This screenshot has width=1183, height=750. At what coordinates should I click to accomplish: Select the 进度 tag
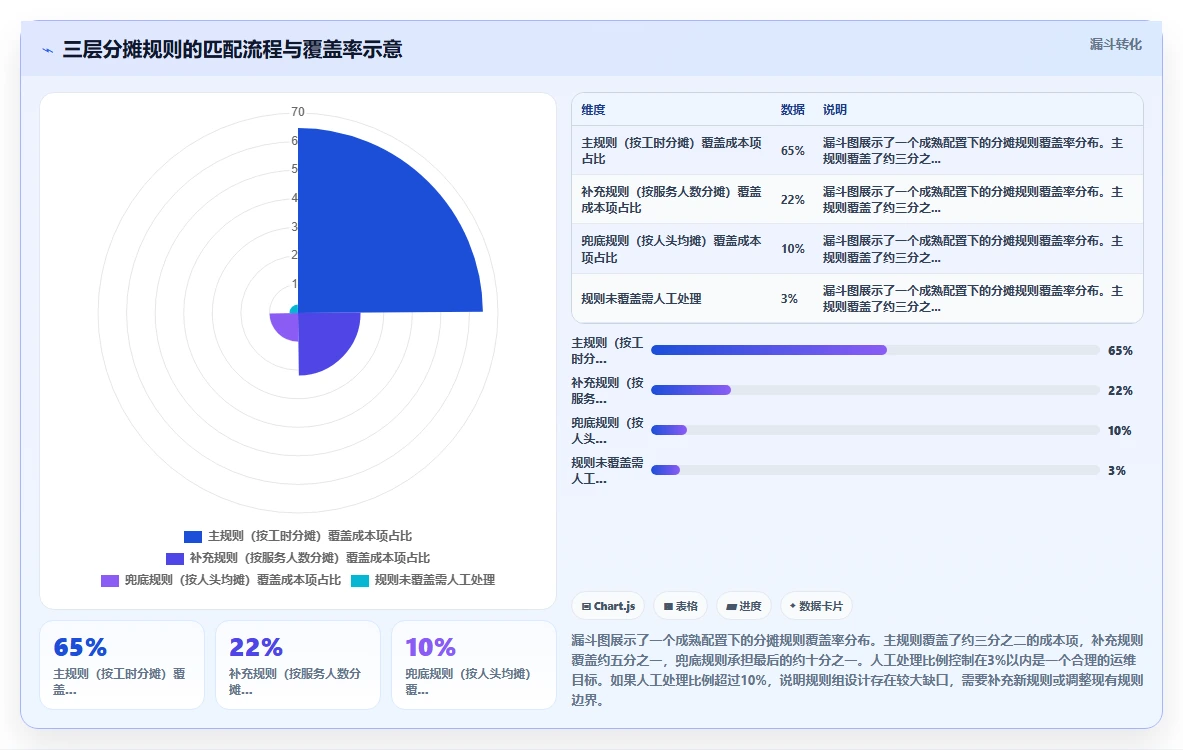click(744, 606)
